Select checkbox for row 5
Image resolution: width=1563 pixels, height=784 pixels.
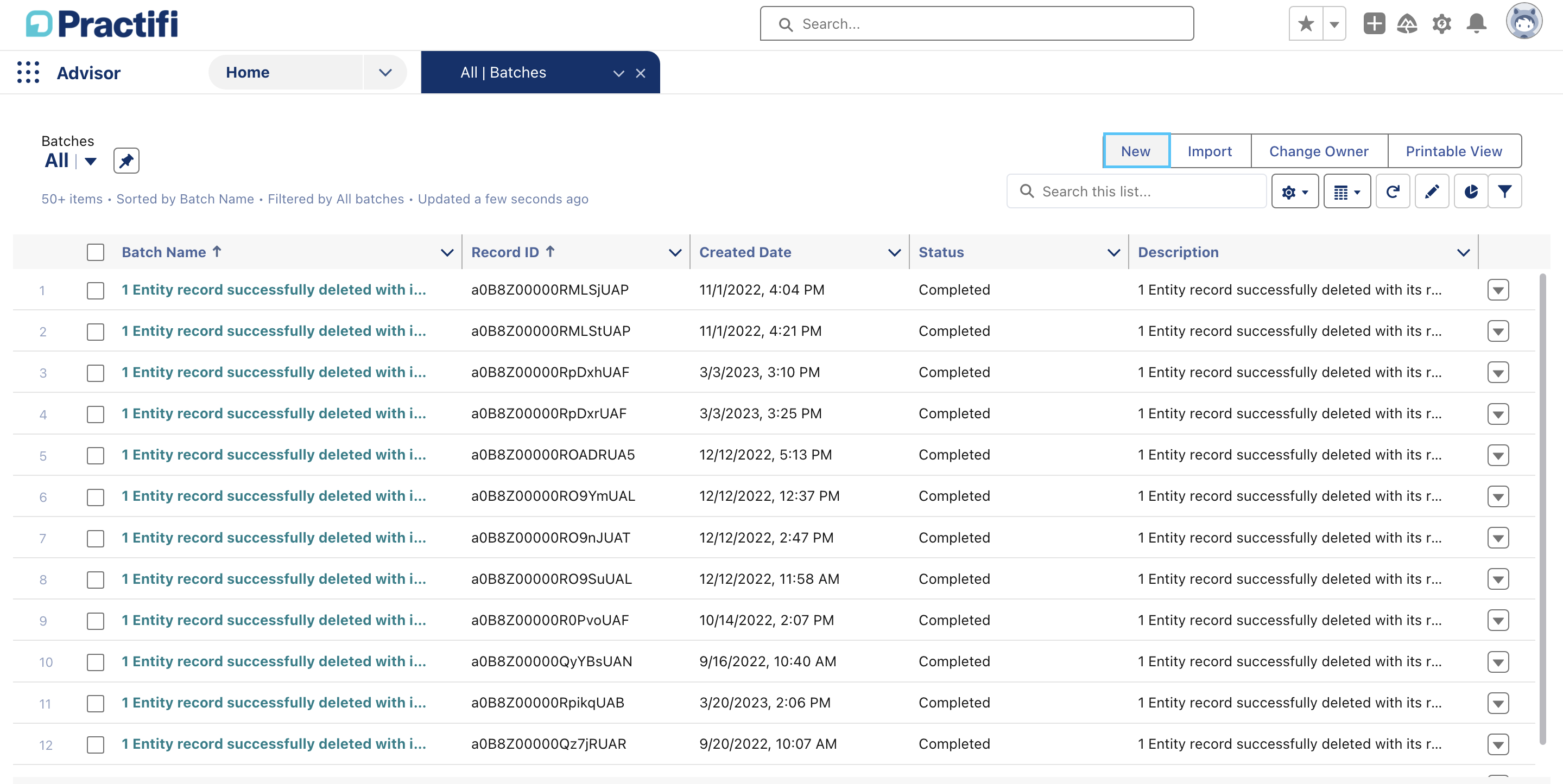(x=95, y=455)
